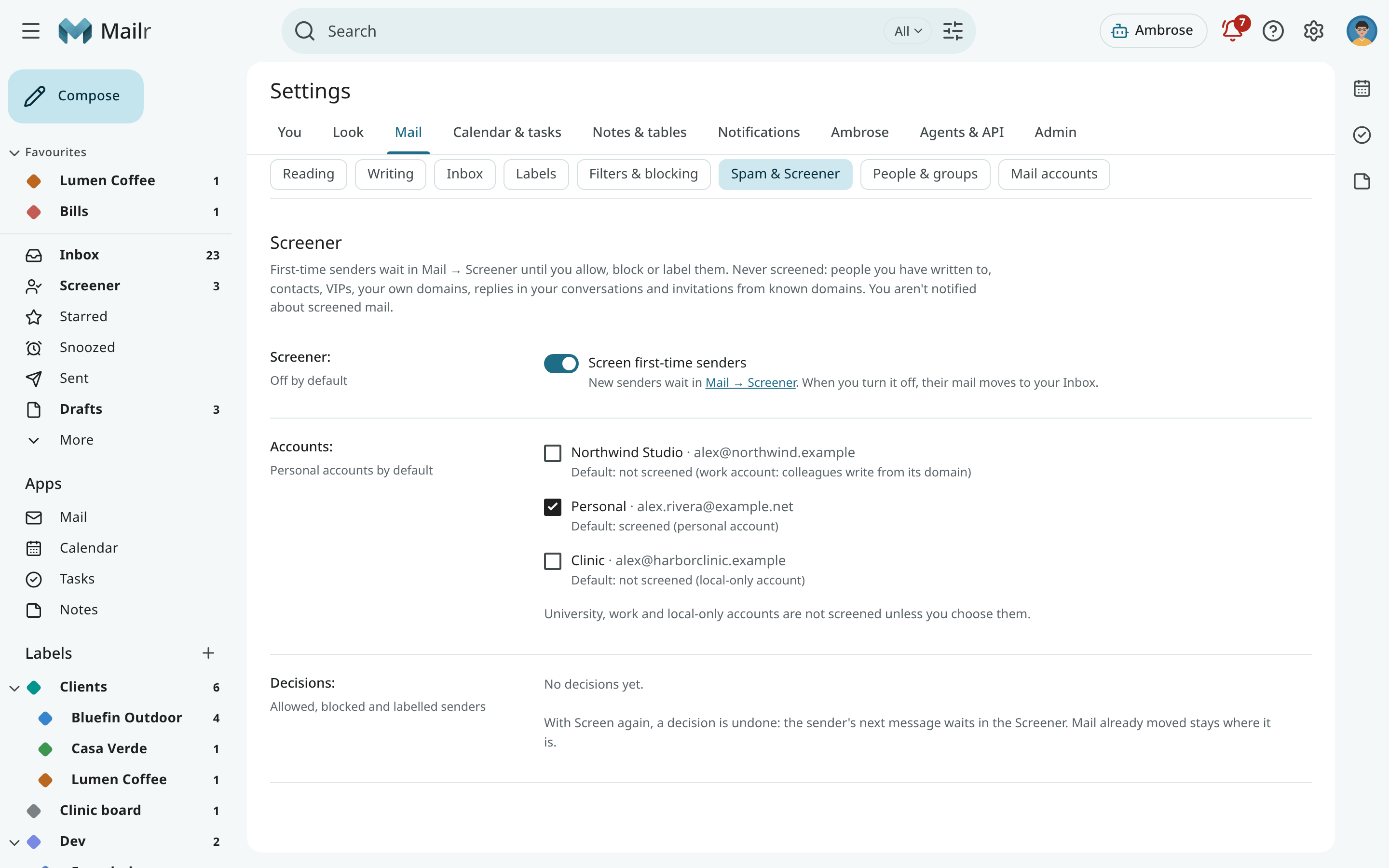Check the Northwind Studio account box
The width and height of the screenshot is (1389, 868).
(x=552, y=453)
